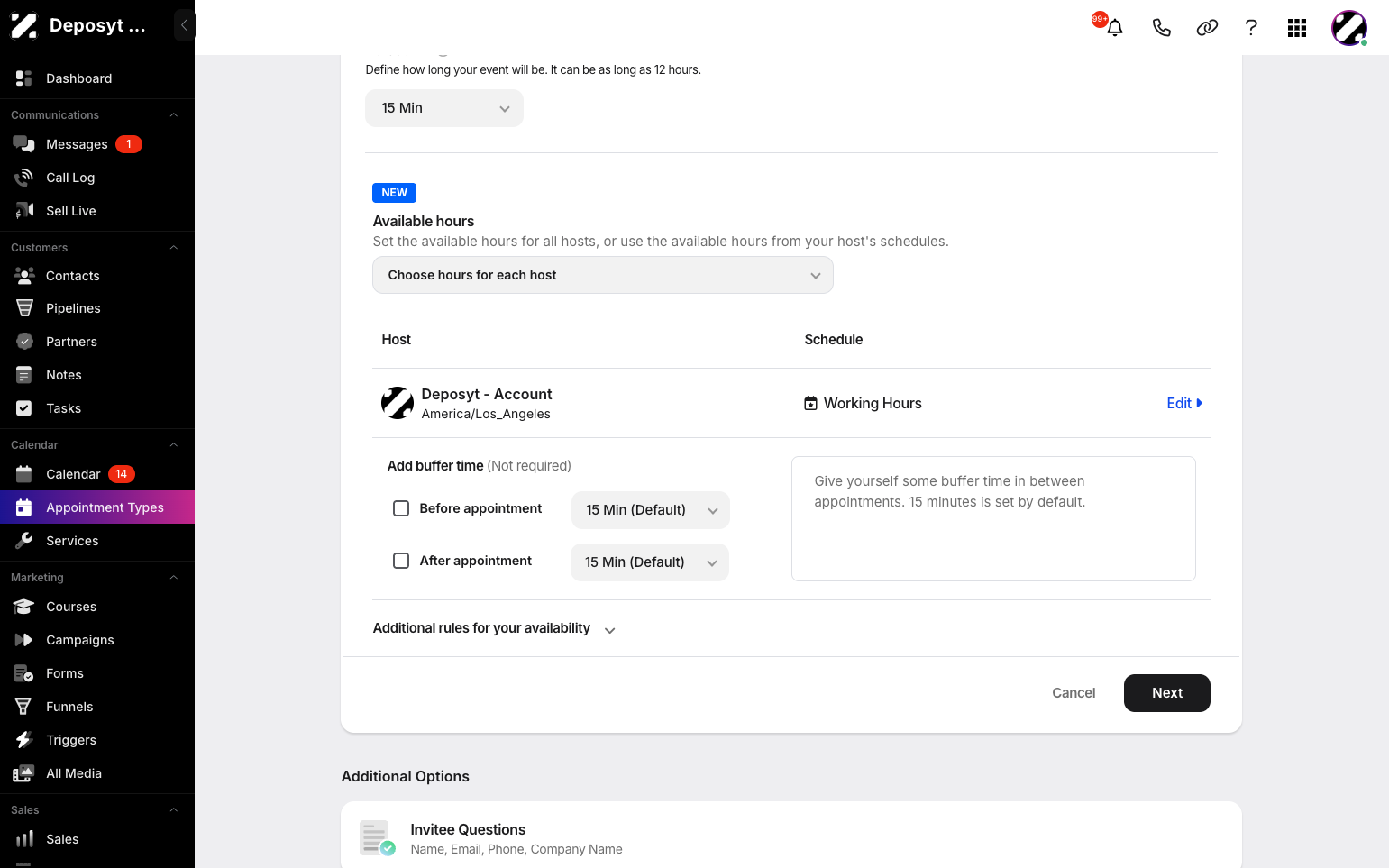Screen dimensions: 1389x868
Task: Click the Pipelines funnel icon
Action: tap(24, 308)
